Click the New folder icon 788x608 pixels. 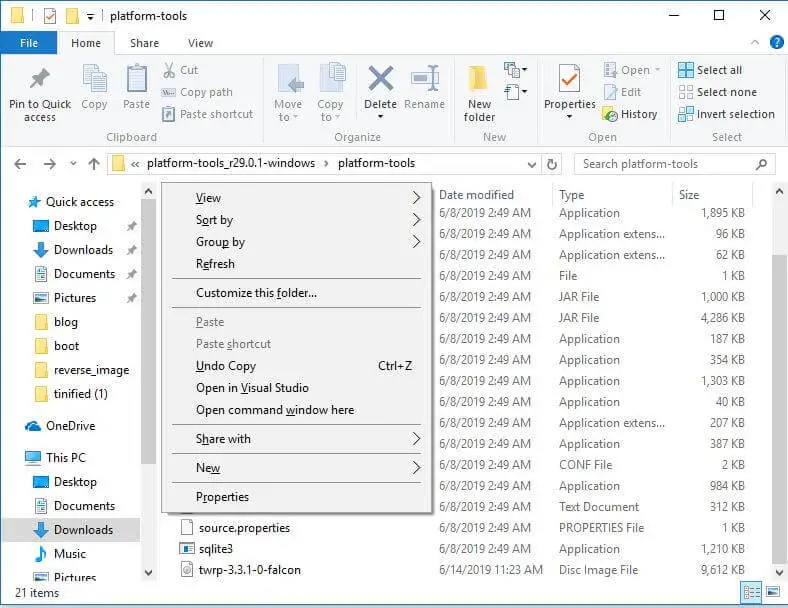coord(479,80)
